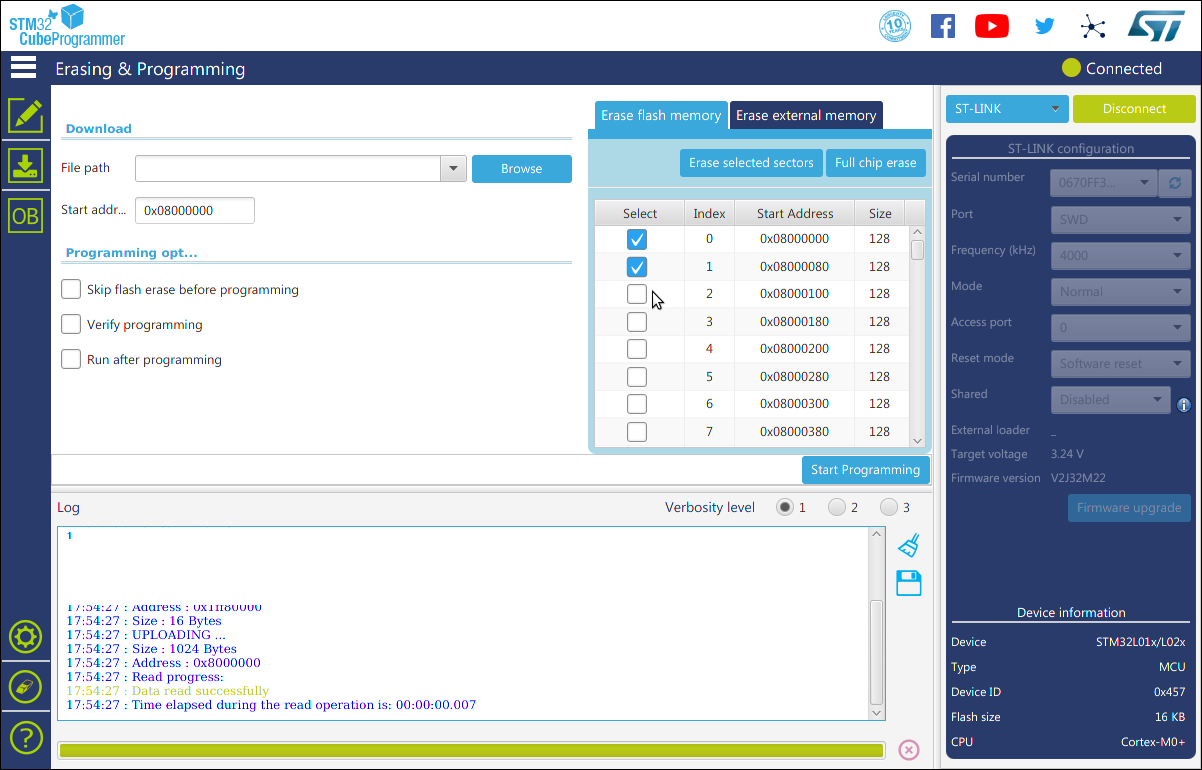Open Memory & File editing pencil icon
Viewport: 1202px width, 770px height.
[25, 116]
